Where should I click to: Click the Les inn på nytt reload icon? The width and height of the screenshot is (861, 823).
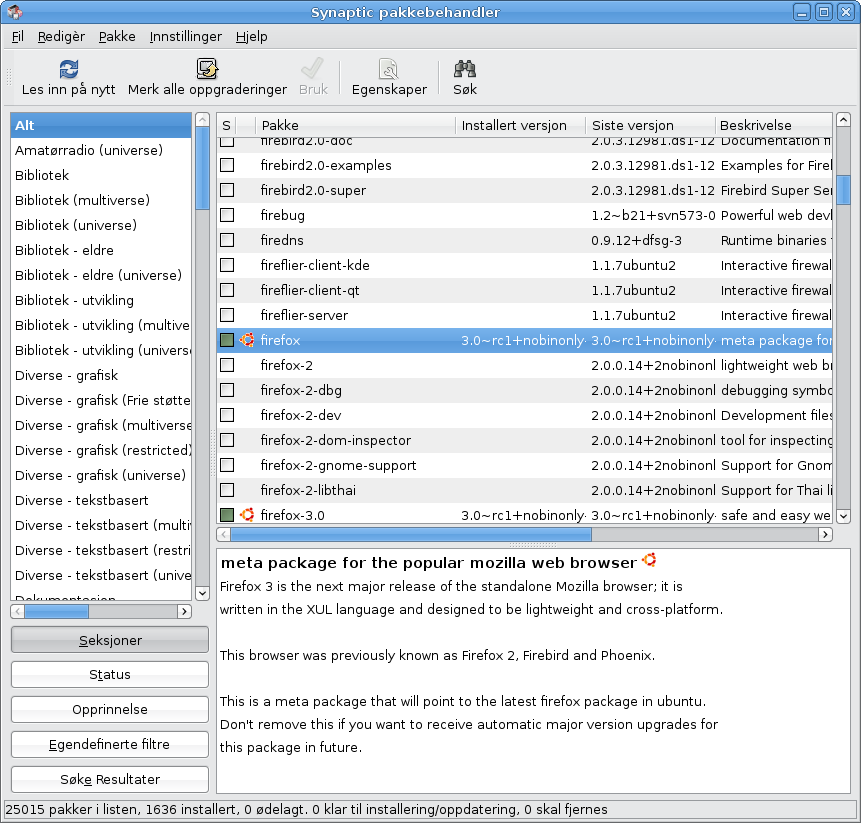pos(69,69)
